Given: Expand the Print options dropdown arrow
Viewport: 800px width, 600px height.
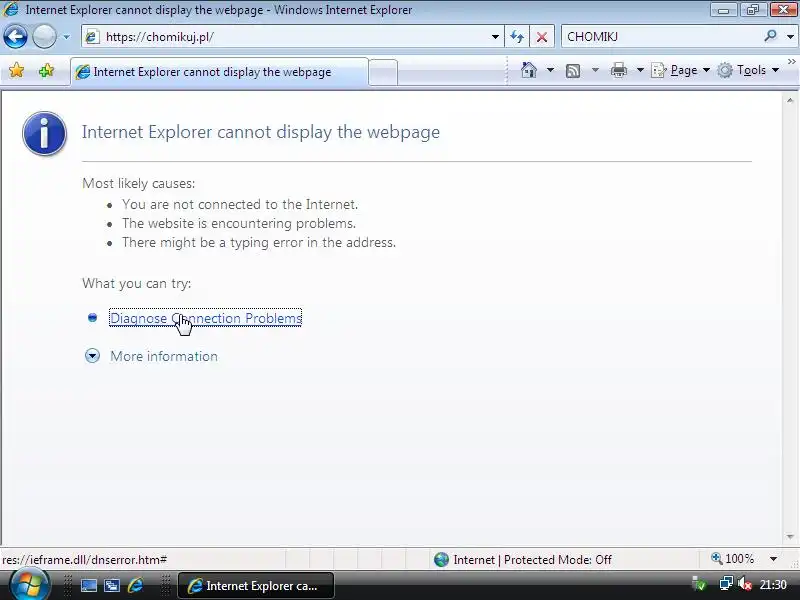Looking at the screenshot, I should tap(640, 70).
